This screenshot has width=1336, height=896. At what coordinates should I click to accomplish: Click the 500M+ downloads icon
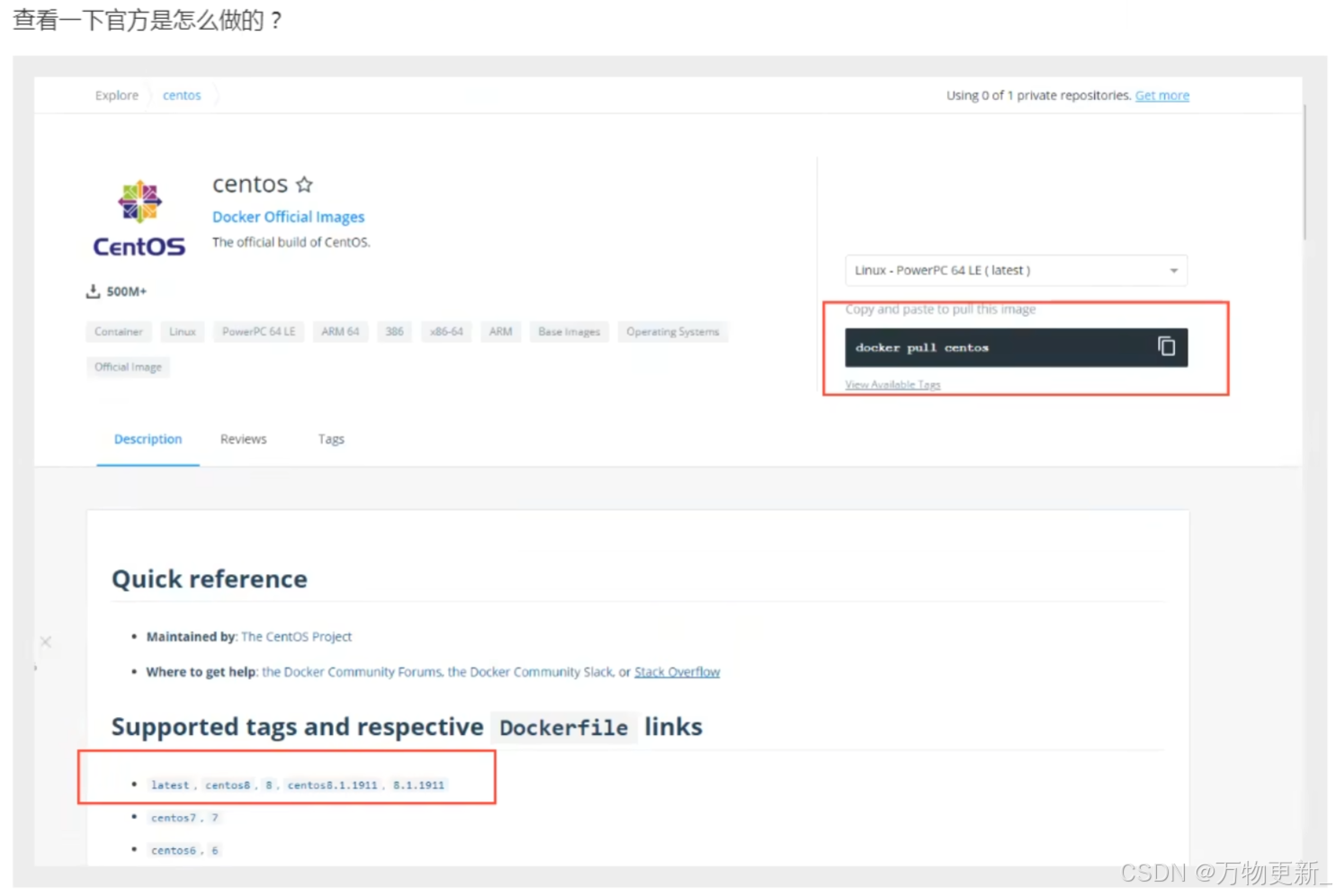click(93, 291)
